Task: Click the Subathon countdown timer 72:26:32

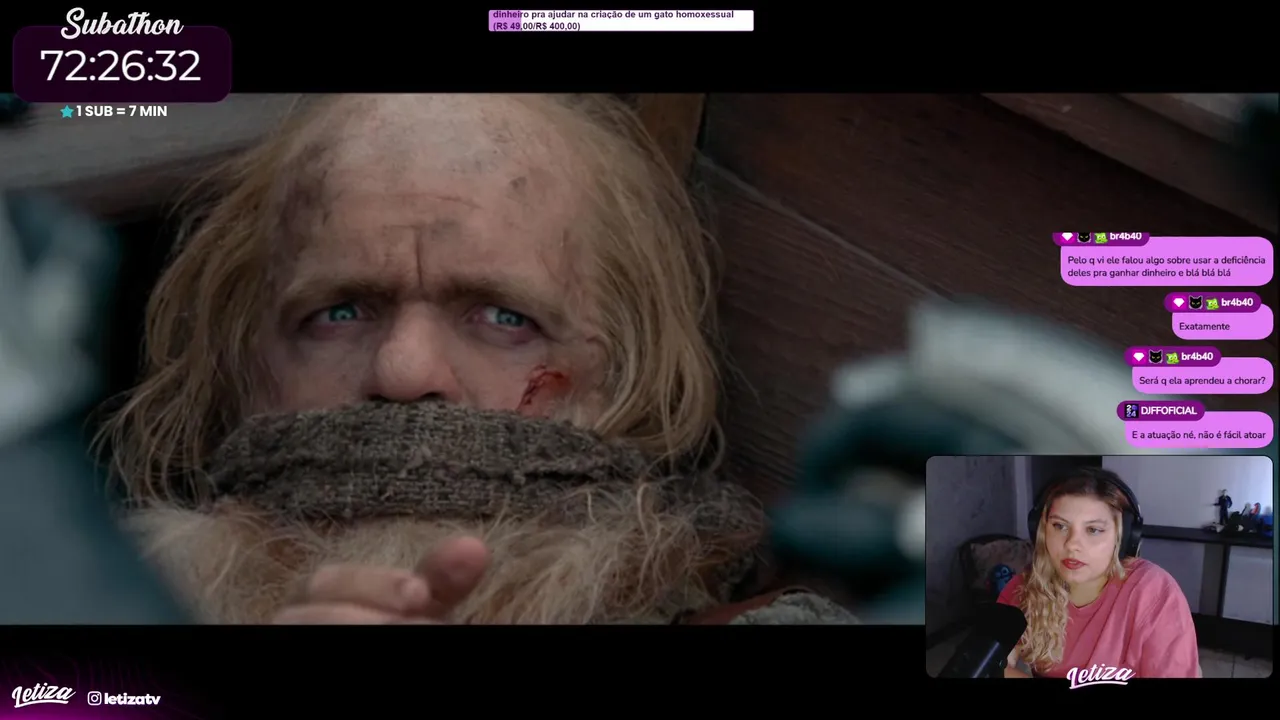Action: pos(121,66)
